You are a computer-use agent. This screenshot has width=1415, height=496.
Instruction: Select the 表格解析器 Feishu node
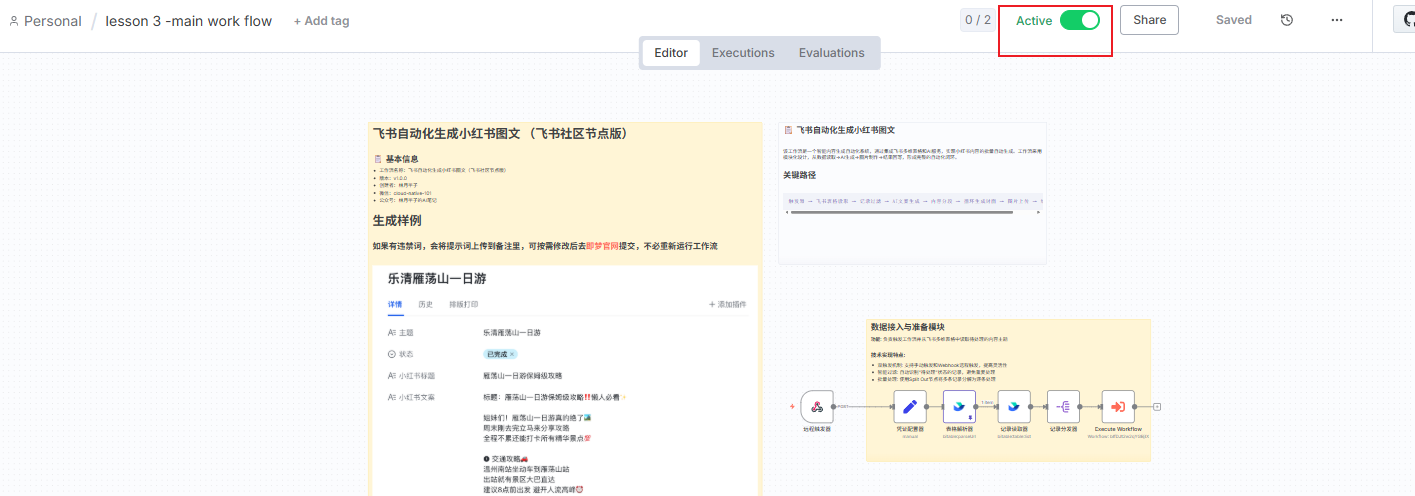959,406
